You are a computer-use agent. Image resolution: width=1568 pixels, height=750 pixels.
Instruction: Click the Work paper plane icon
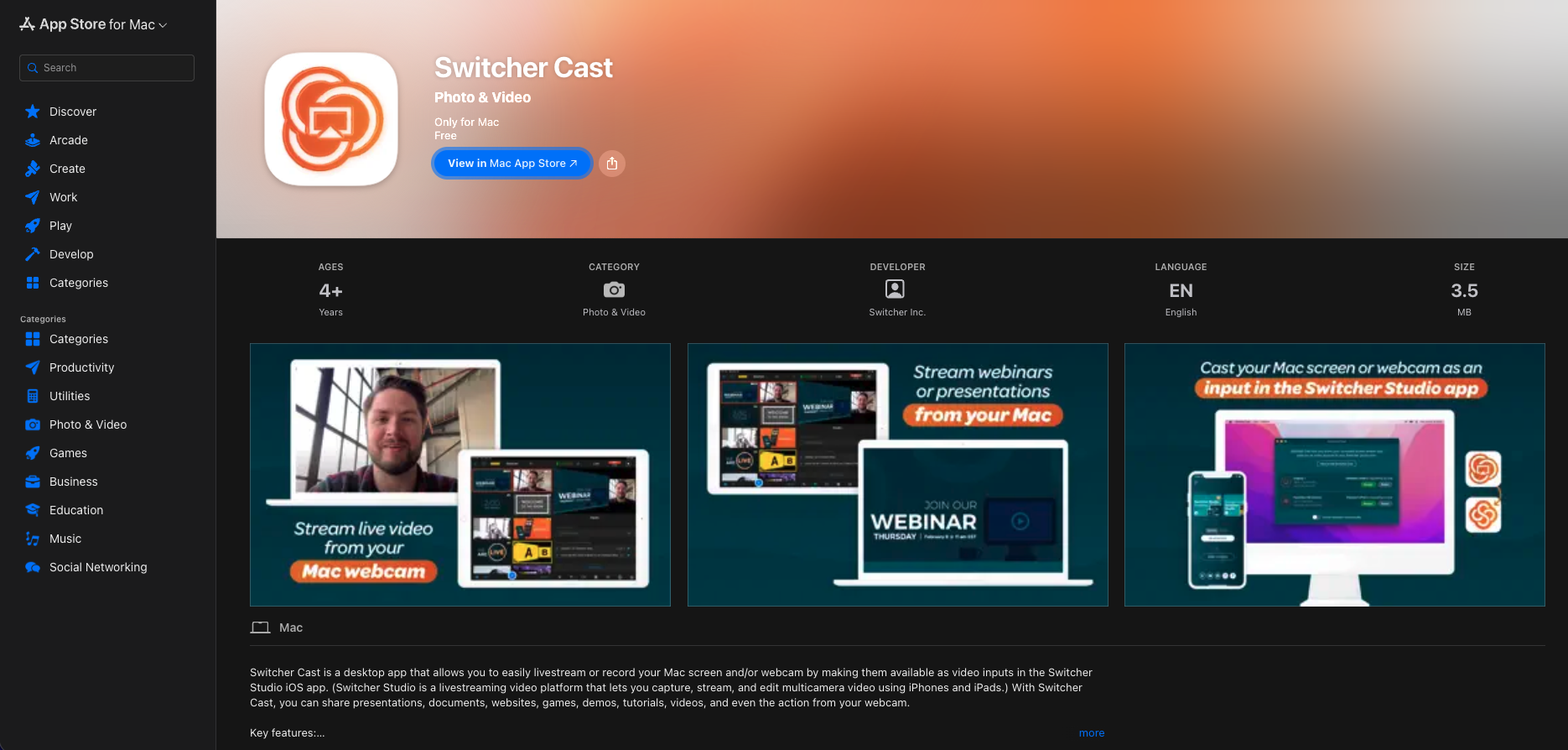coord(33,197)
